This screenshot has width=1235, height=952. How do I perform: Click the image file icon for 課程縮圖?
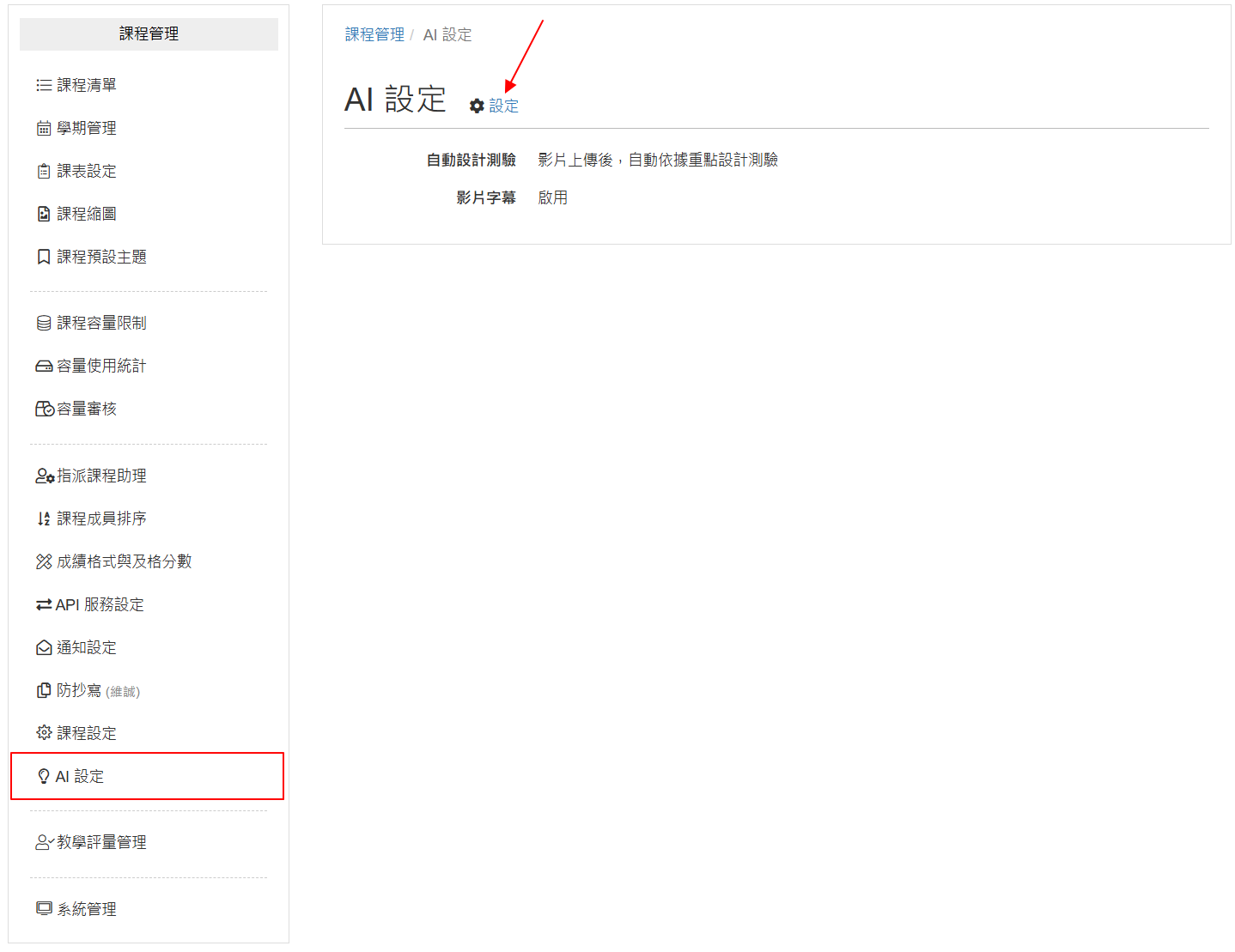tap(44, 214)
